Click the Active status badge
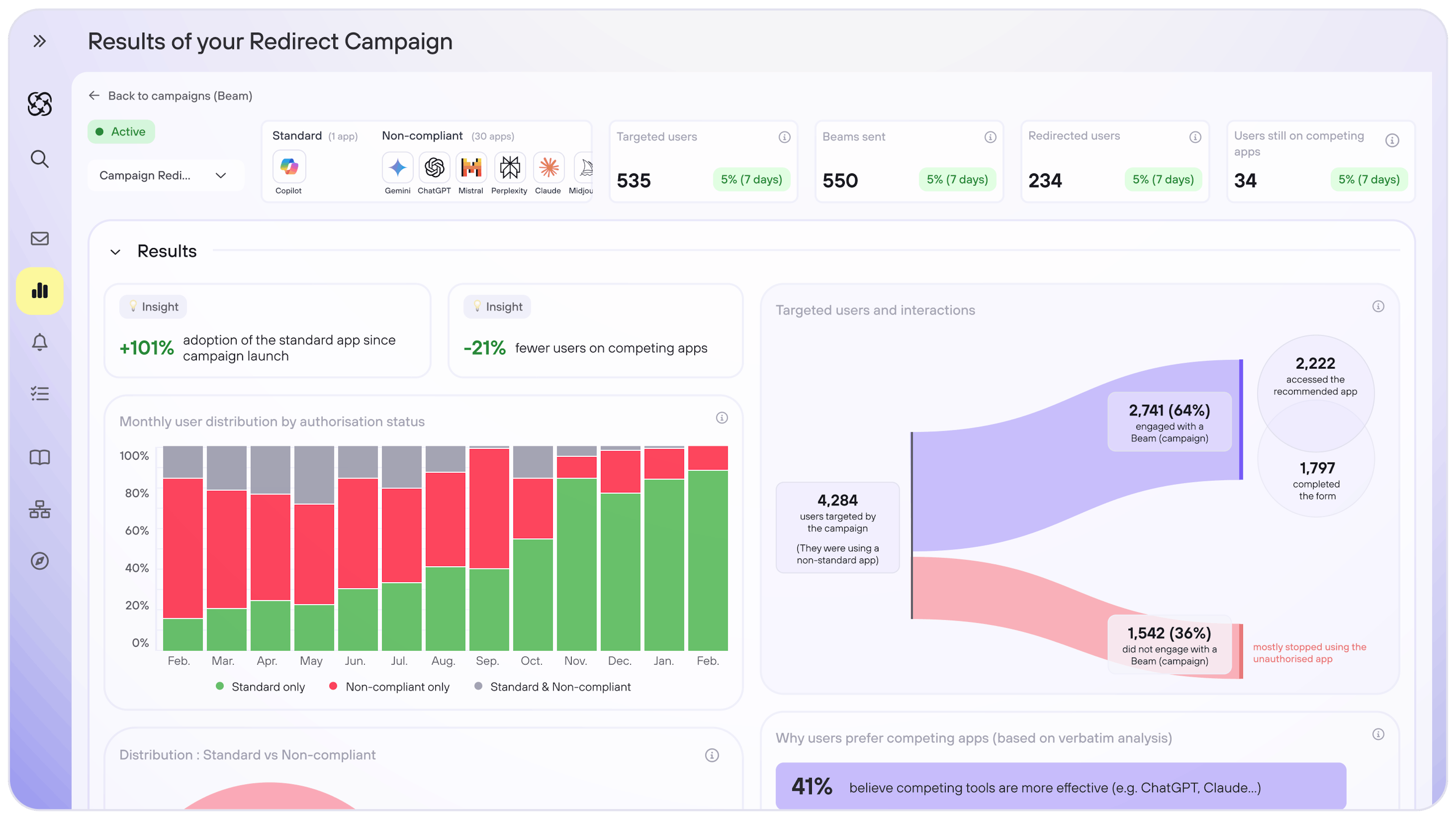 tap(121, 132)
